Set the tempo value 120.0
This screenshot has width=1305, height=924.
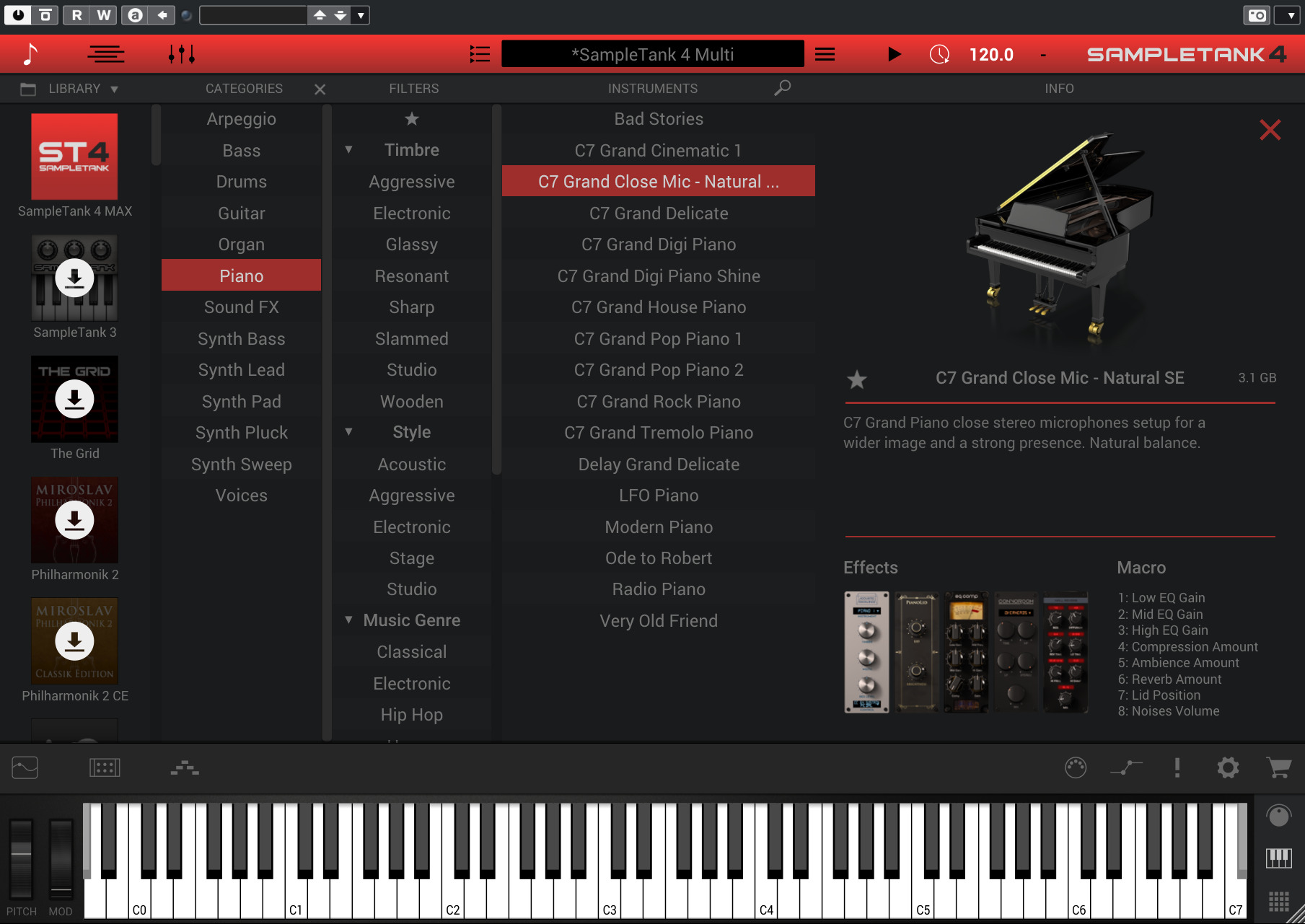(x=991, y=55)
